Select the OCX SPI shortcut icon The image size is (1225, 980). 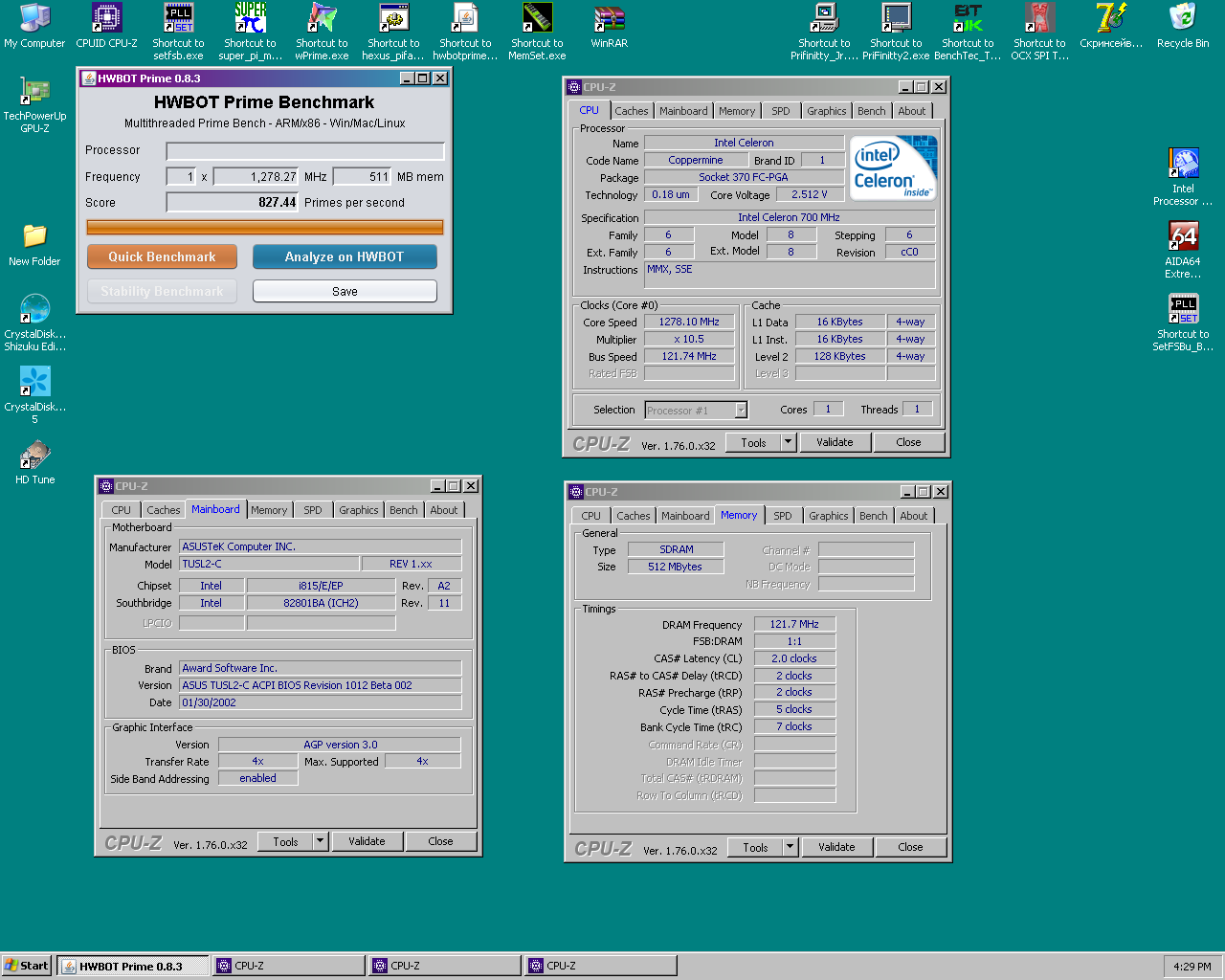point(1039,32)
